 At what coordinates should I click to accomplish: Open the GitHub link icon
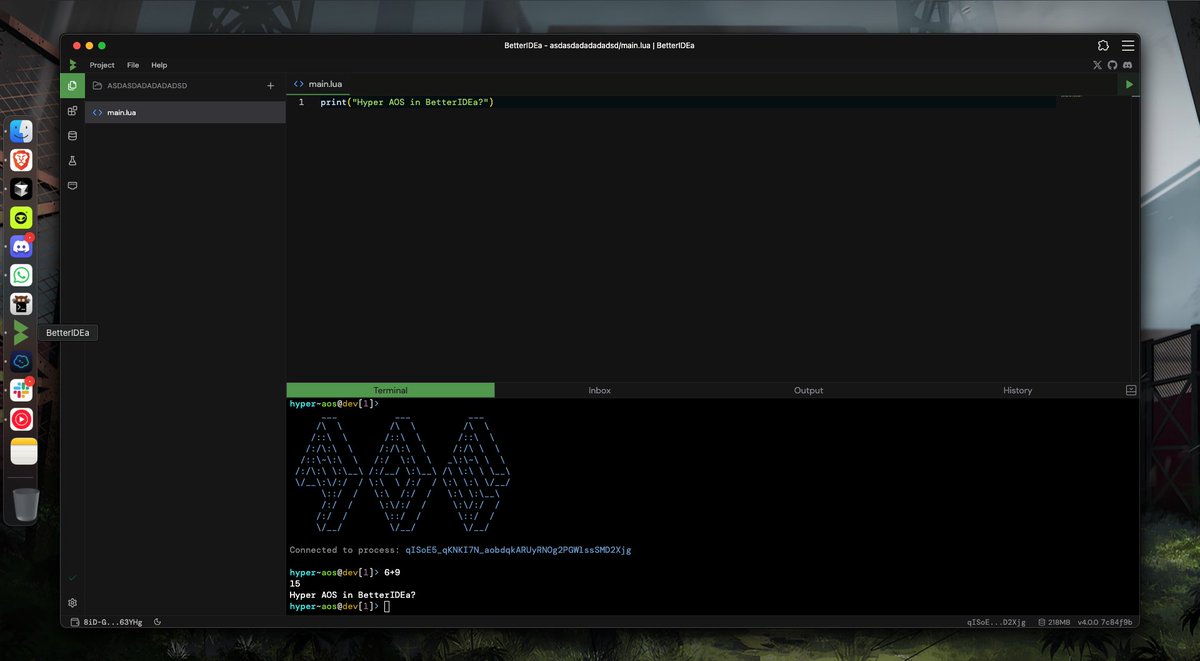1113,65
